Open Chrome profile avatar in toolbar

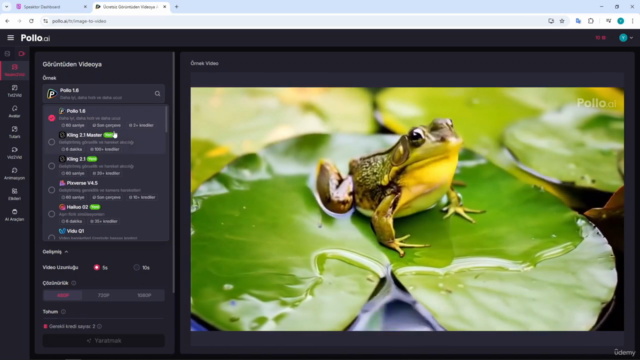(620, 21)
